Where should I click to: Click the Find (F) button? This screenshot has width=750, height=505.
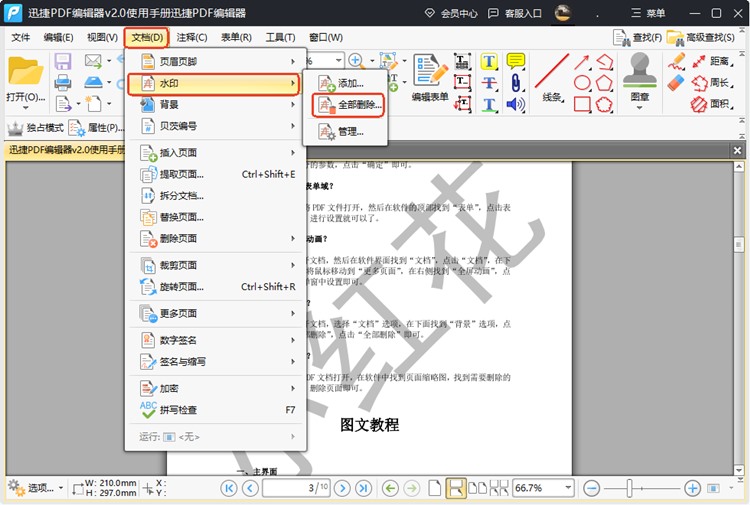(638, 37)
